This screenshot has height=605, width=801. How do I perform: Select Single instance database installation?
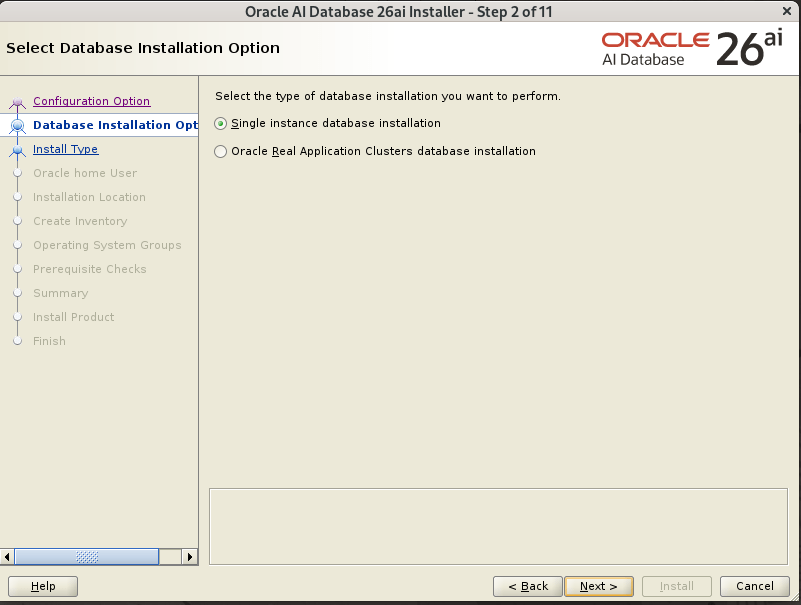tap(221, 124)
